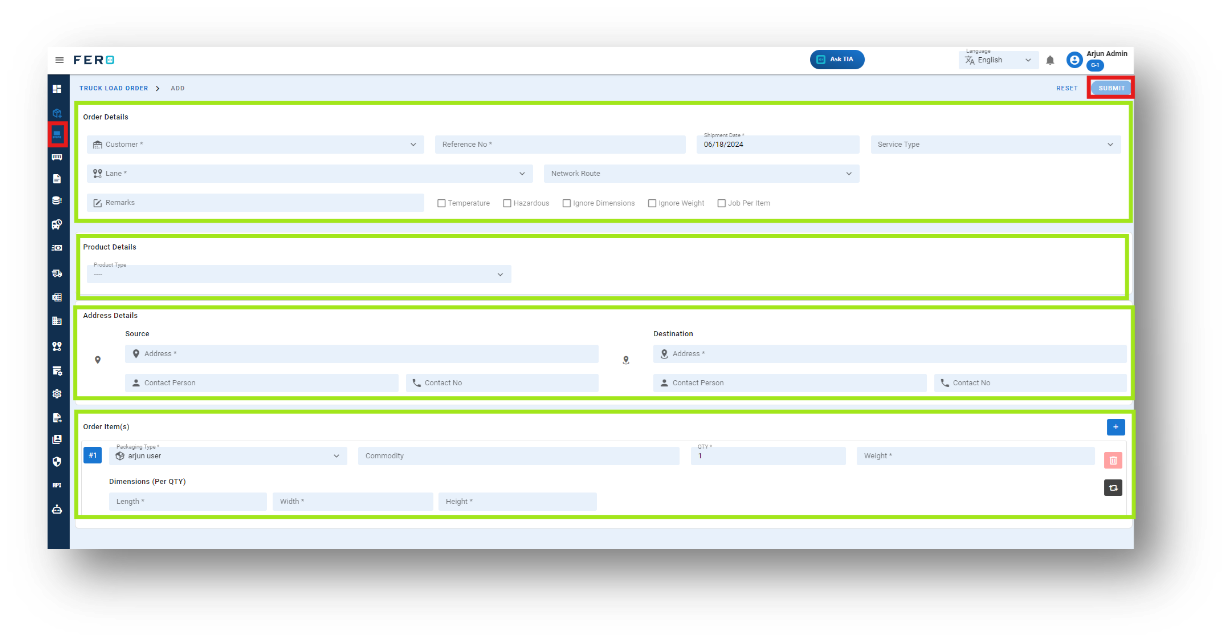Open the route lane icon in the sidebar
The height and width of the screenshot is (644, 1231).
click(x=57, y=346)
